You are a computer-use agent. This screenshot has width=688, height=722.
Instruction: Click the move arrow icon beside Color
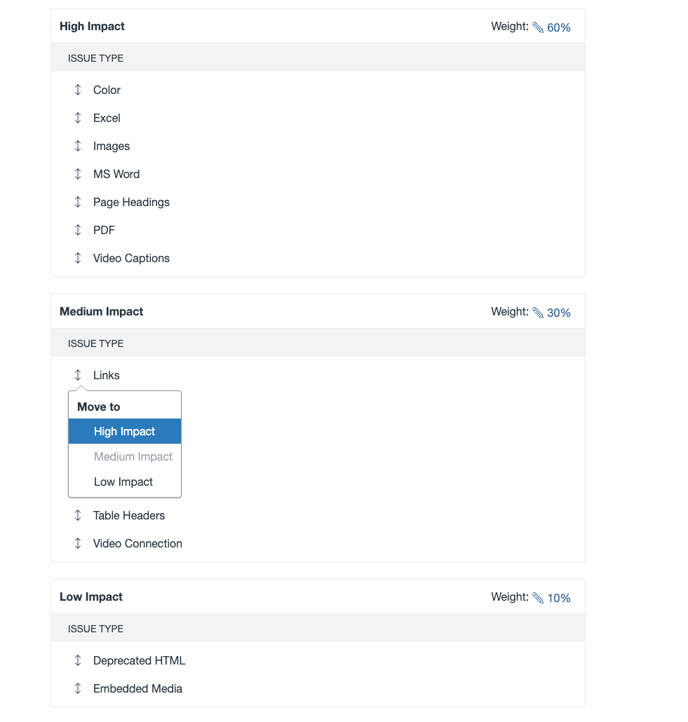tap(78, 90)
